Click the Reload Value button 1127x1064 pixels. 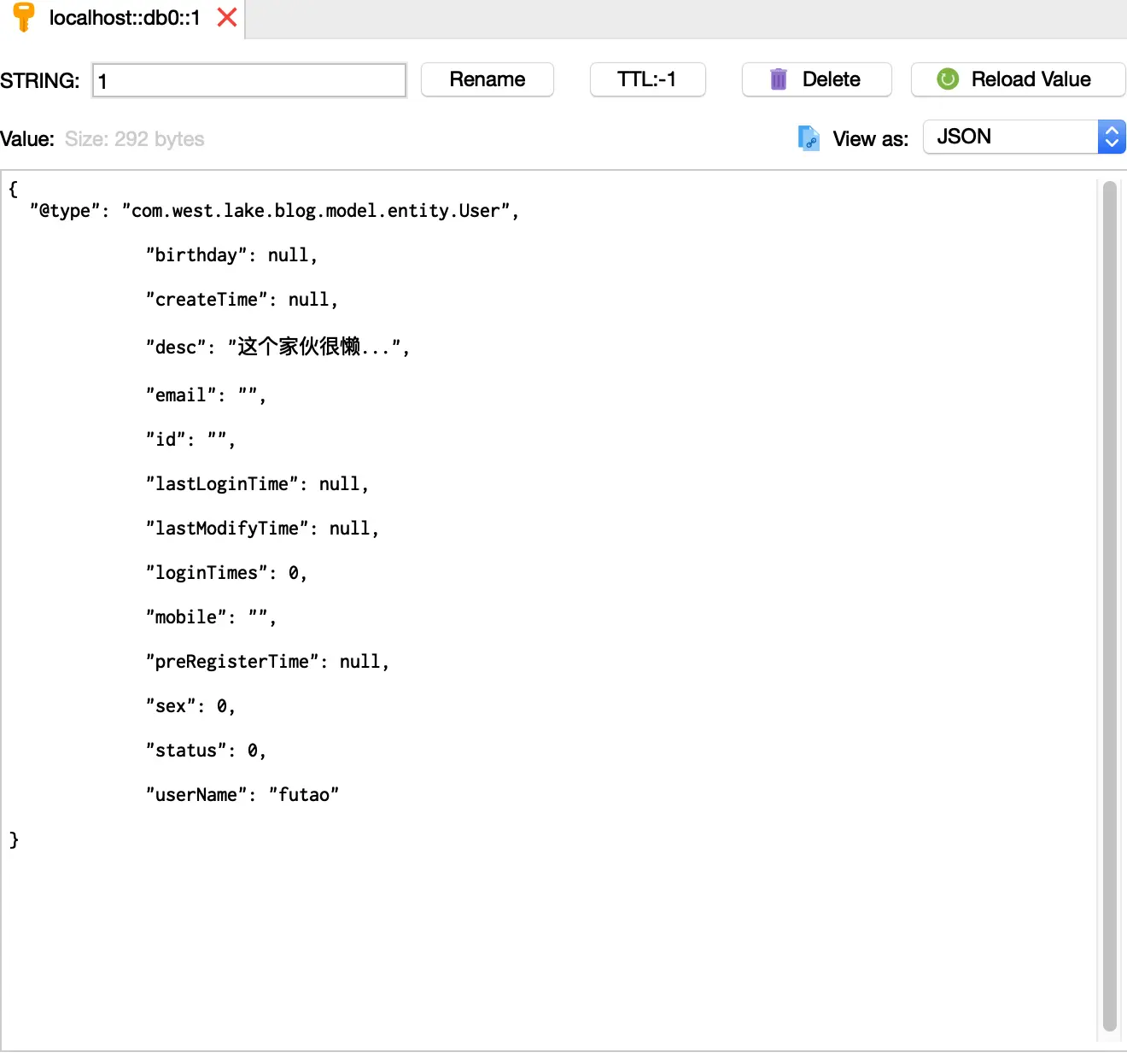pos(1019,79)
